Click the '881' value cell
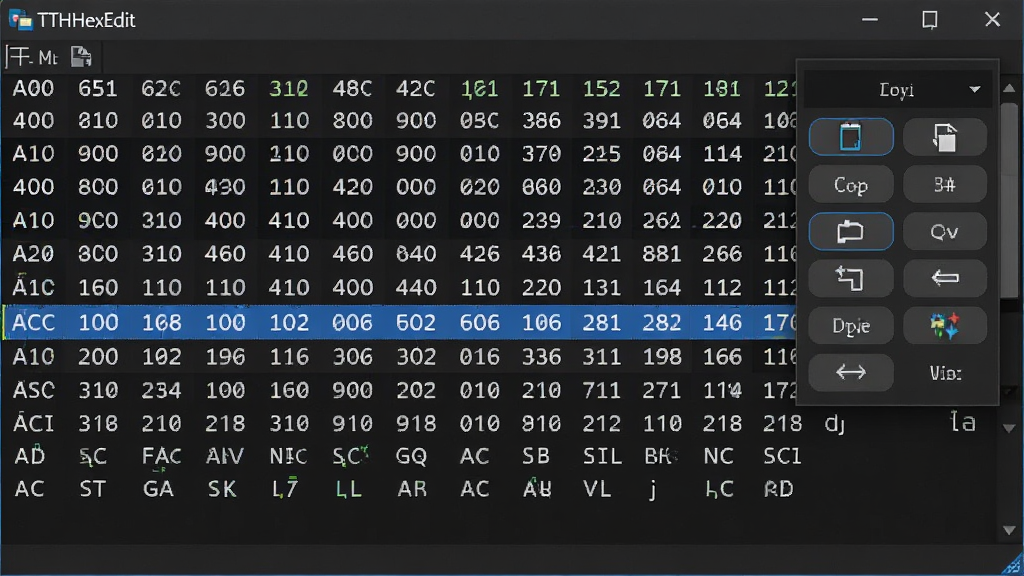 [662, 253]
